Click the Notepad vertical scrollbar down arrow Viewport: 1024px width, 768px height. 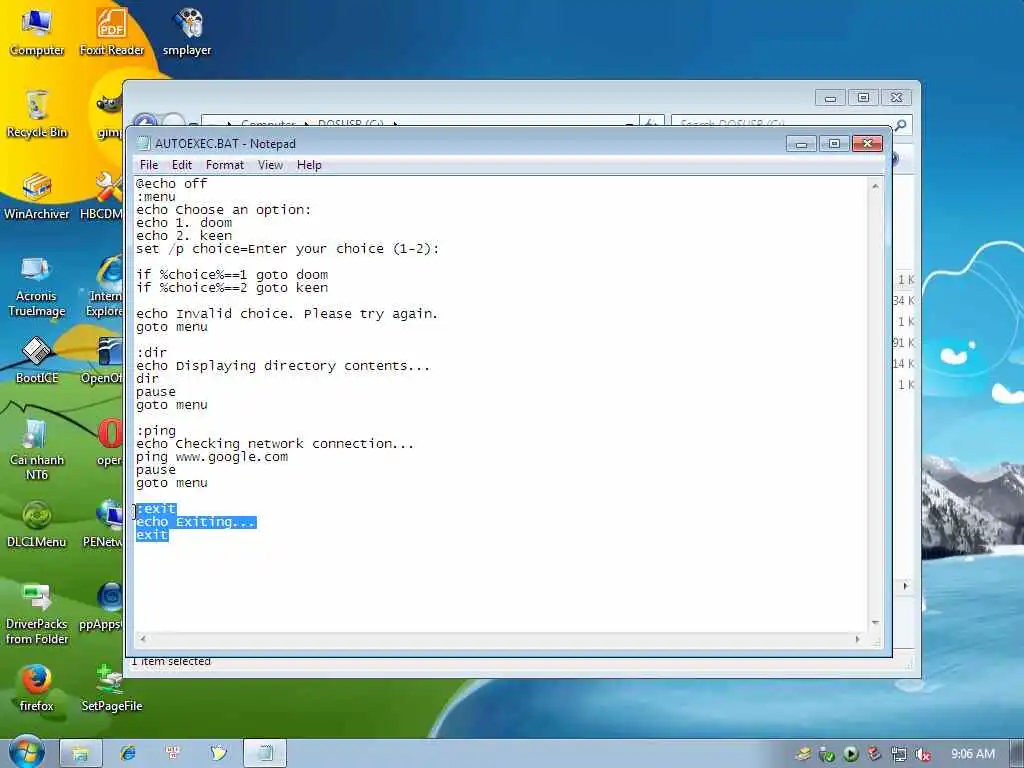875,623
